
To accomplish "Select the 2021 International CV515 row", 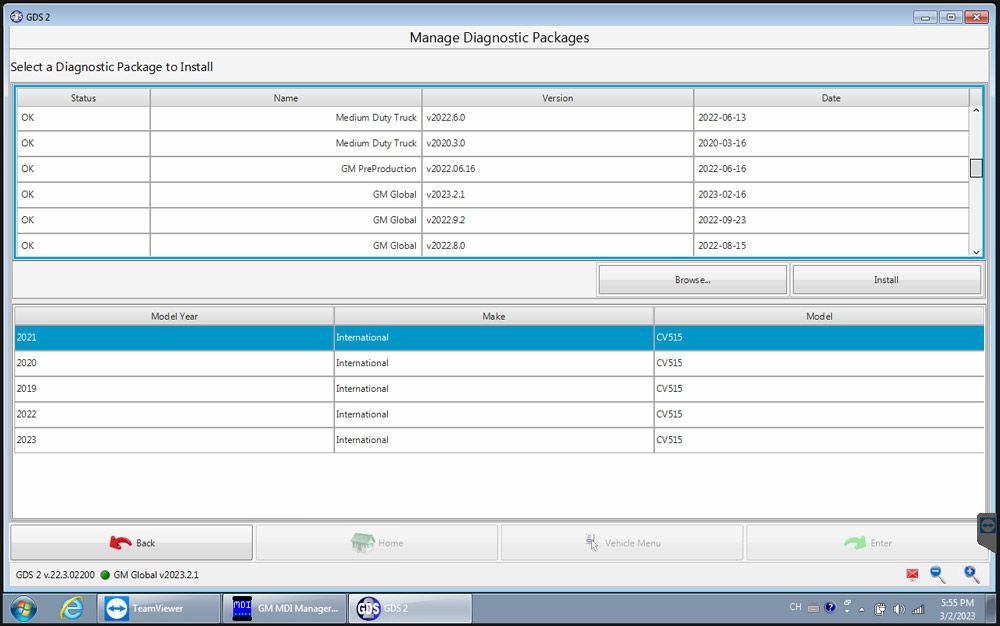I will (x=499, y=337).
